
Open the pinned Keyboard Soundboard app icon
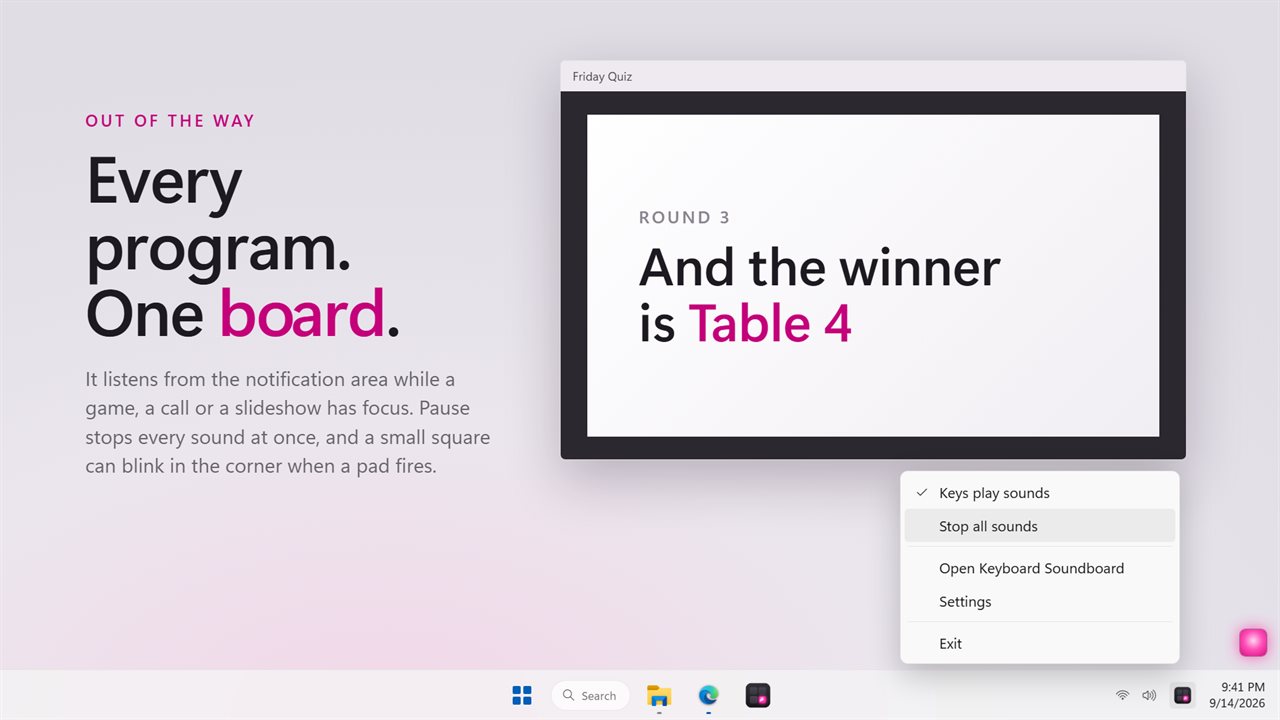coord(758,695)
